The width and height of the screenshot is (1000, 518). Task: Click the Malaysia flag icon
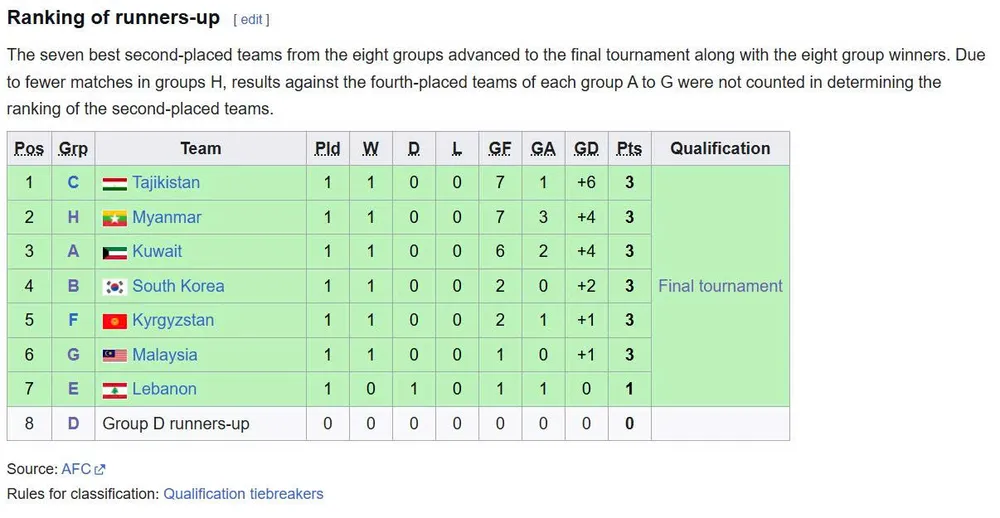pyautogui.click(x=115, y=355)
